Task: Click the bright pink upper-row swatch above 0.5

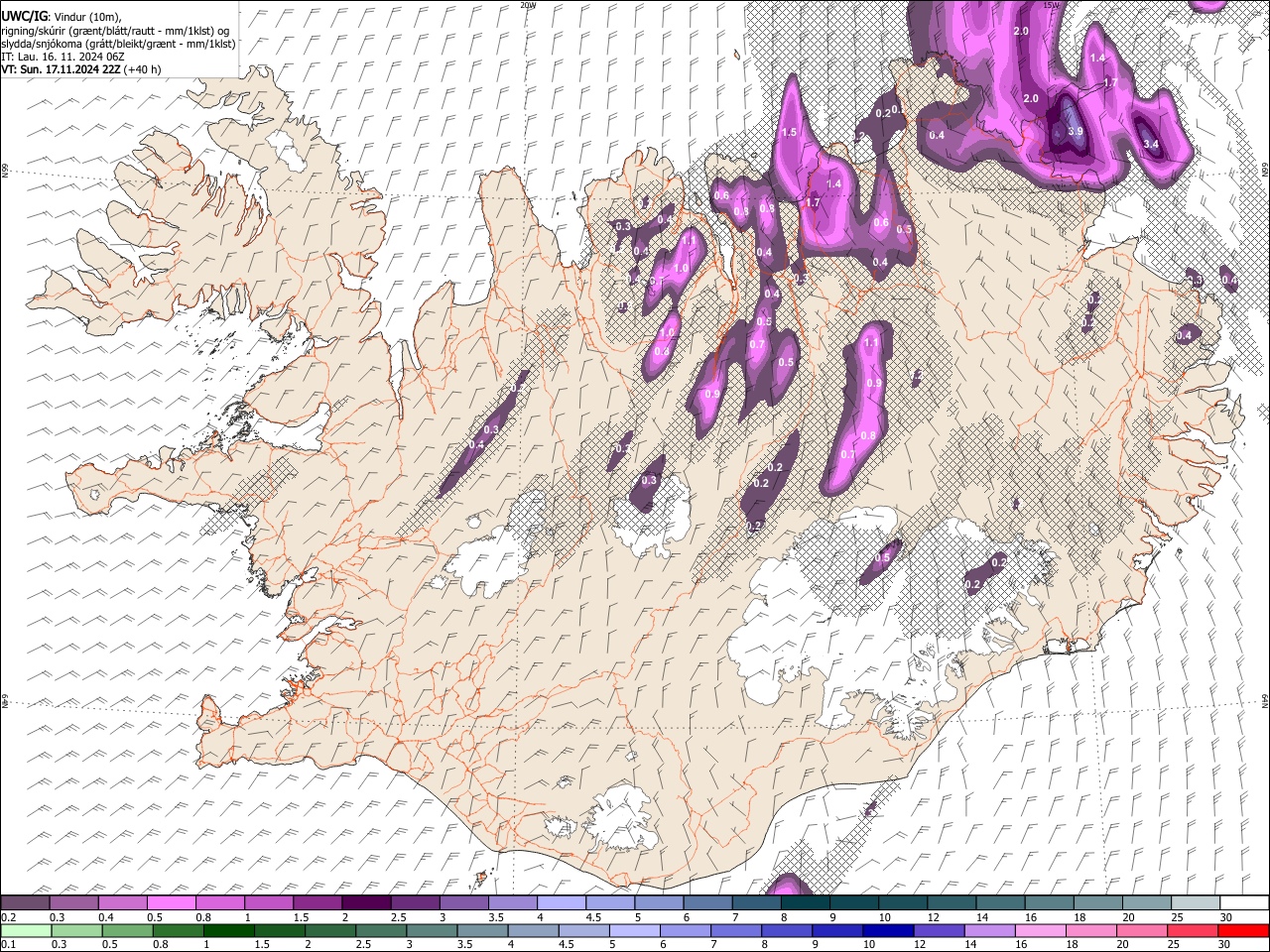Action: pyautogui.click(x=172, y=903)
